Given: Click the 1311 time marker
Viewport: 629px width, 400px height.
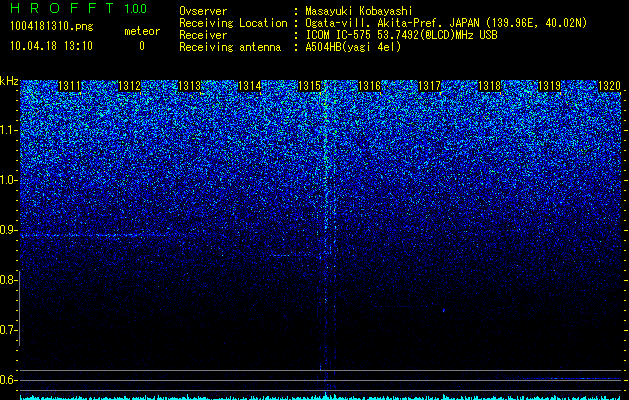Looking at the screenshot, I should pos(69,86).
